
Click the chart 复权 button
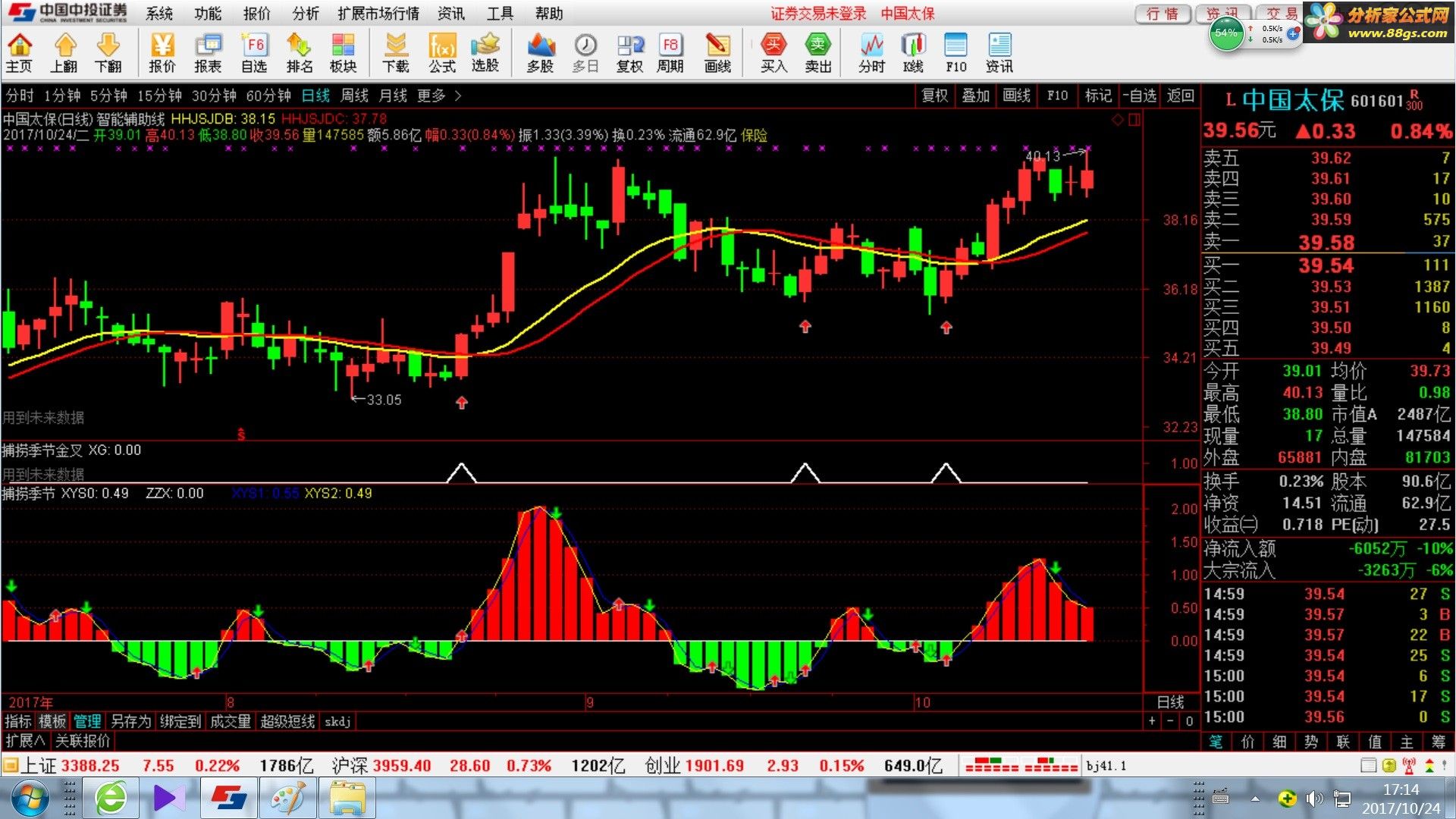pos(934,96)
